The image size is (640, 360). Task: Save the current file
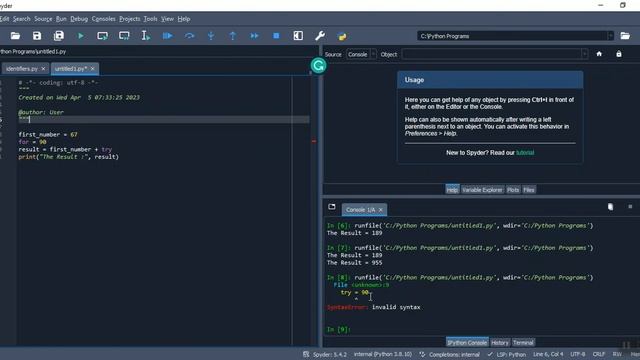(x=37, y=36)
